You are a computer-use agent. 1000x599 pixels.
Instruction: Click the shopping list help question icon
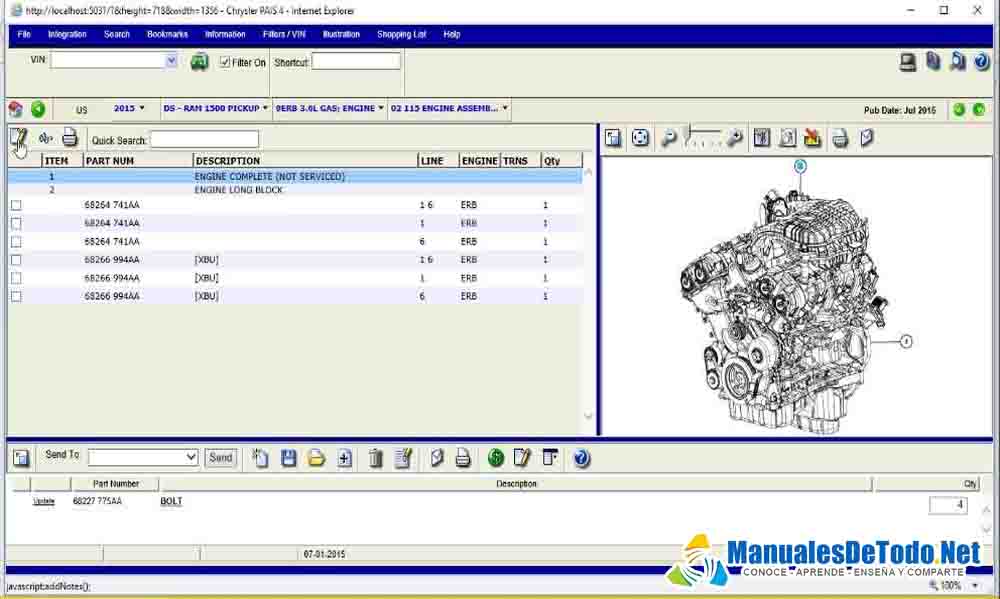click(582, 458)
